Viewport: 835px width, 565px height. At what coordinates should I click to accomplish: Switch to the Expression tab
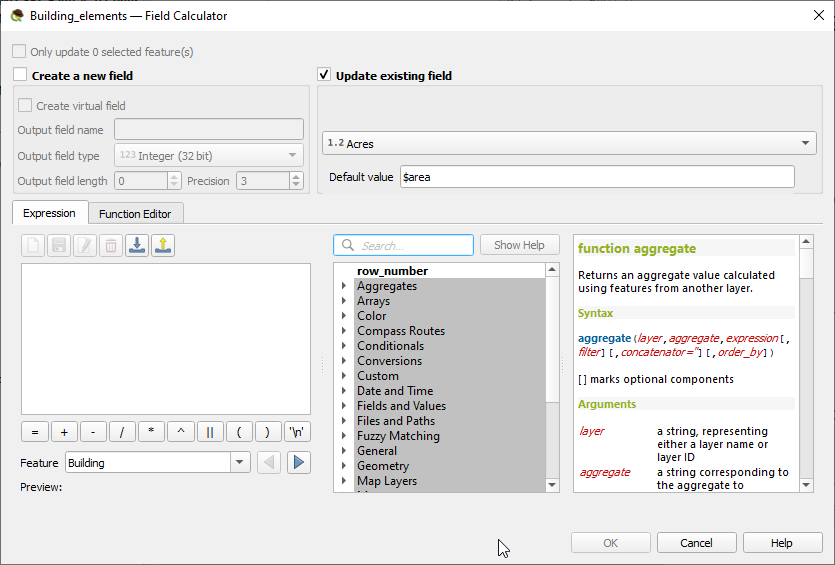(x=50, y=213)
